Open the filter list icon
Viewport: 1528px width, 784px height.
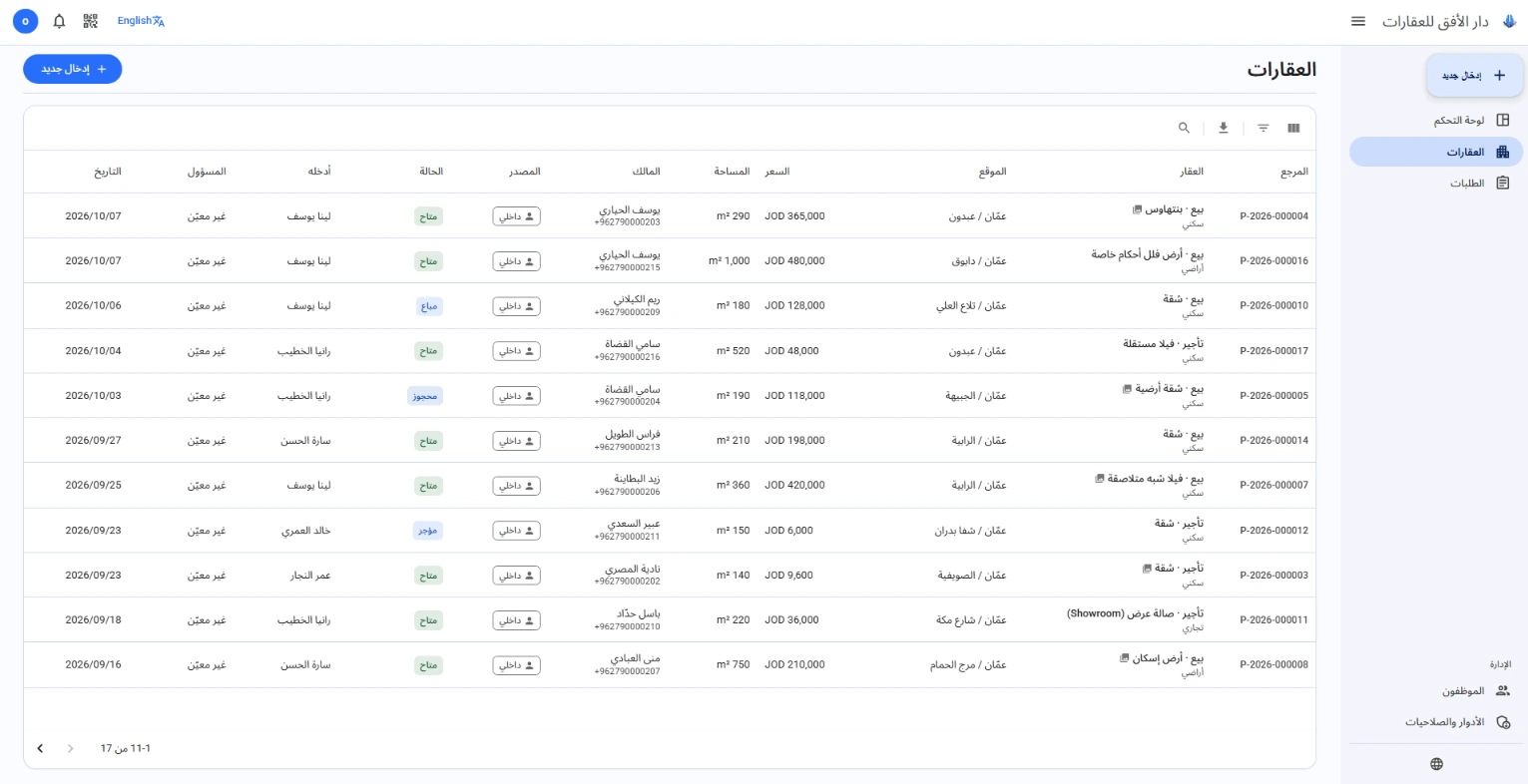pos(1264,128)
